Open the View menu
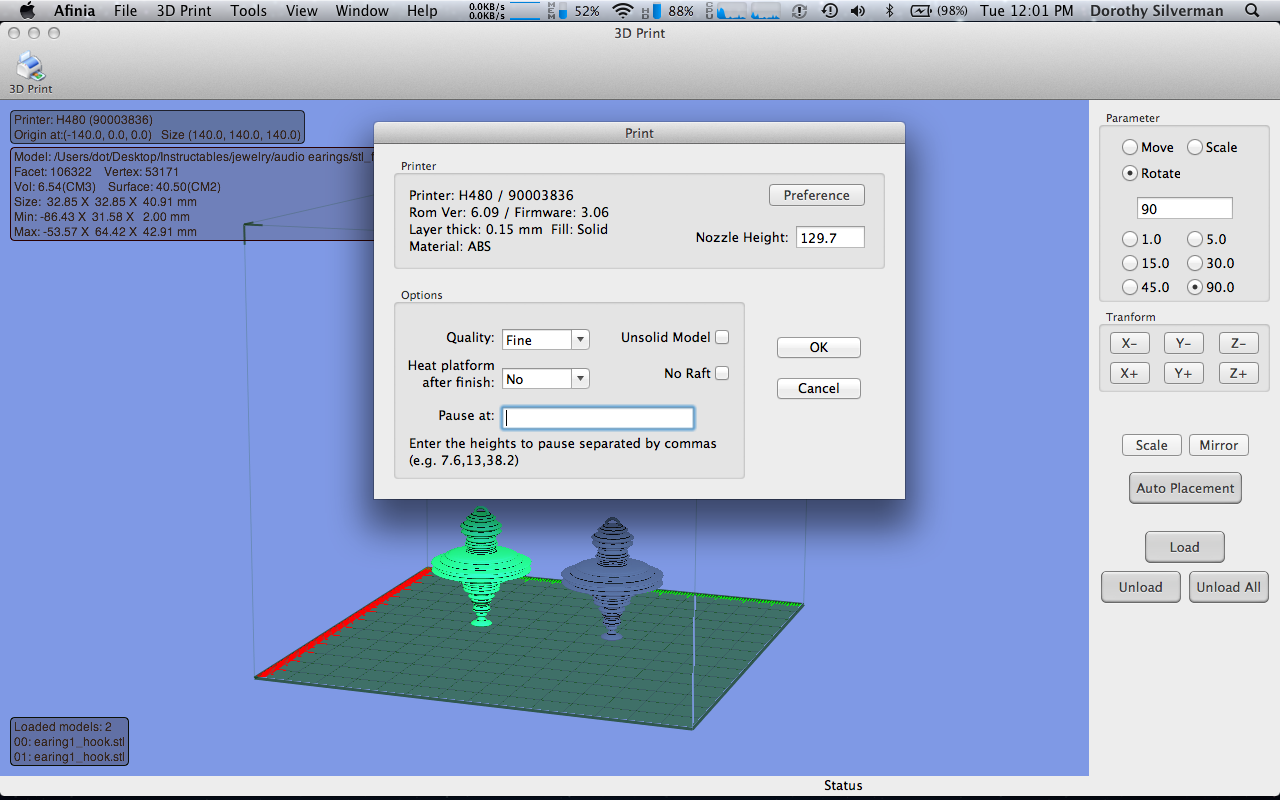The height and width of the screenshot is (800, 1280). [301, 11]
